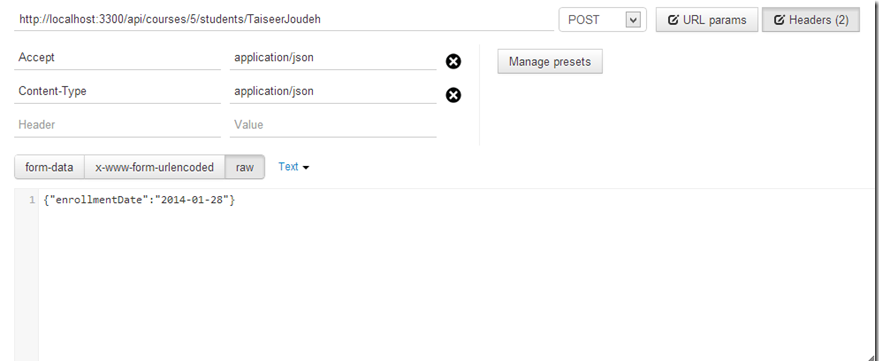Click the request URL field
This screenshot has height=361, width=879.
coord(284,19)
